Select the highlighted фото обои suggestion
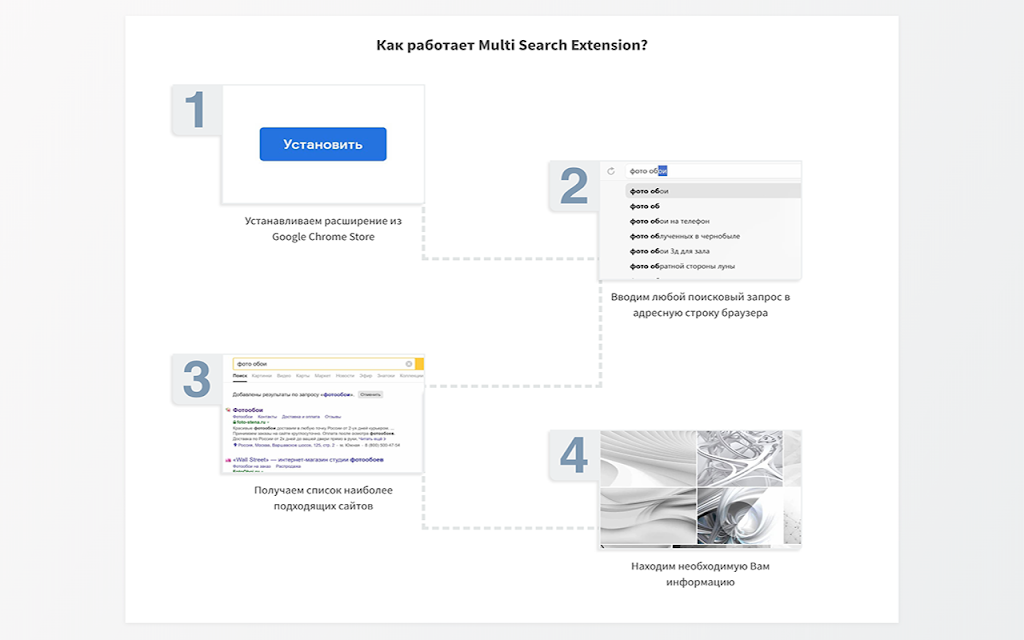The height and width of the screenshot is (640, 1024). point(712,191)
